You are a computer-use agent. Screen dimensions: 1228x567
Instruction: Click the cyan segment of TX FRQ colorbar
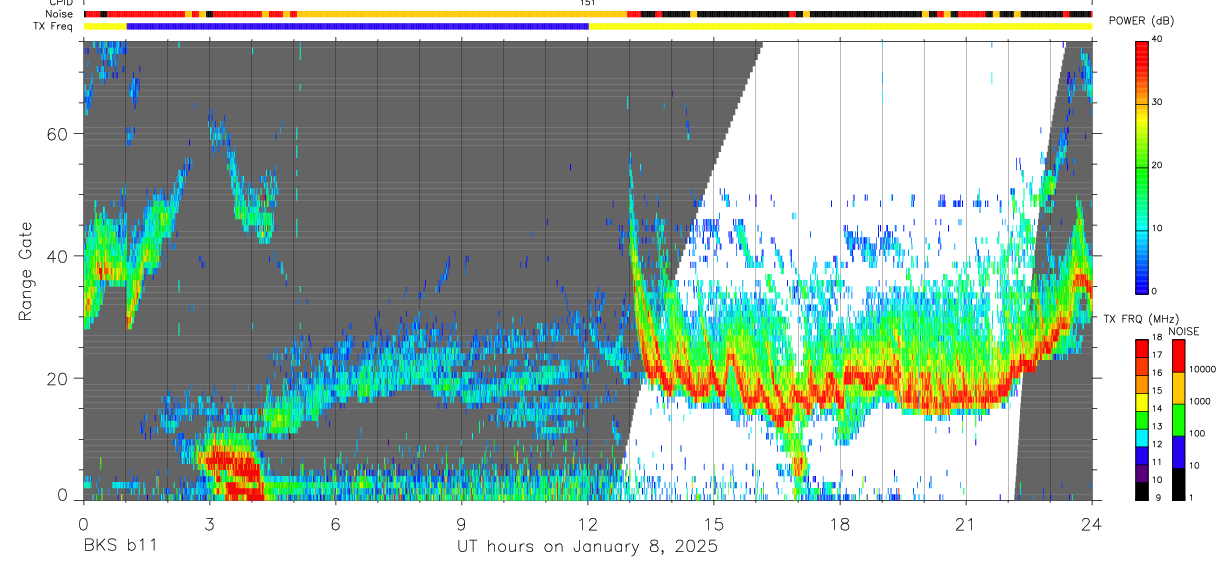(x=1142, y=437)
